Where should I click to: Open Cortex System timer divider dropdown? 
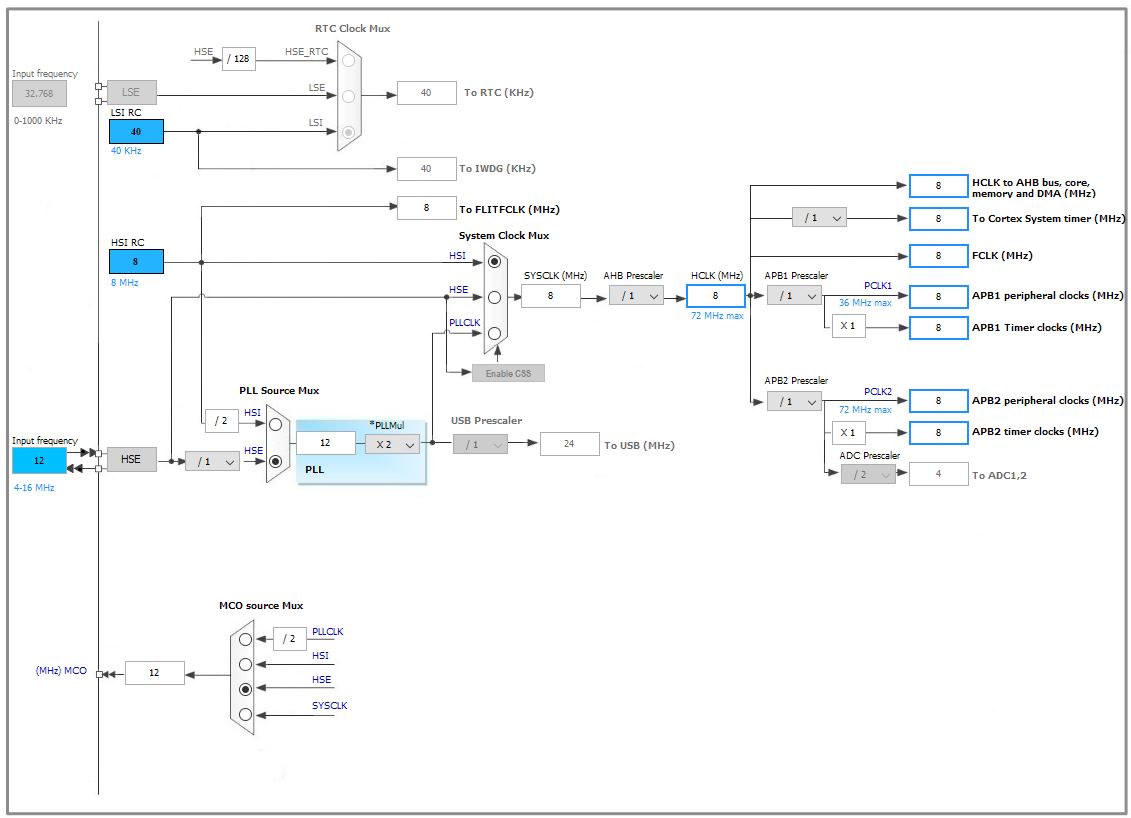pyautogui.click(x=819, y=218)
